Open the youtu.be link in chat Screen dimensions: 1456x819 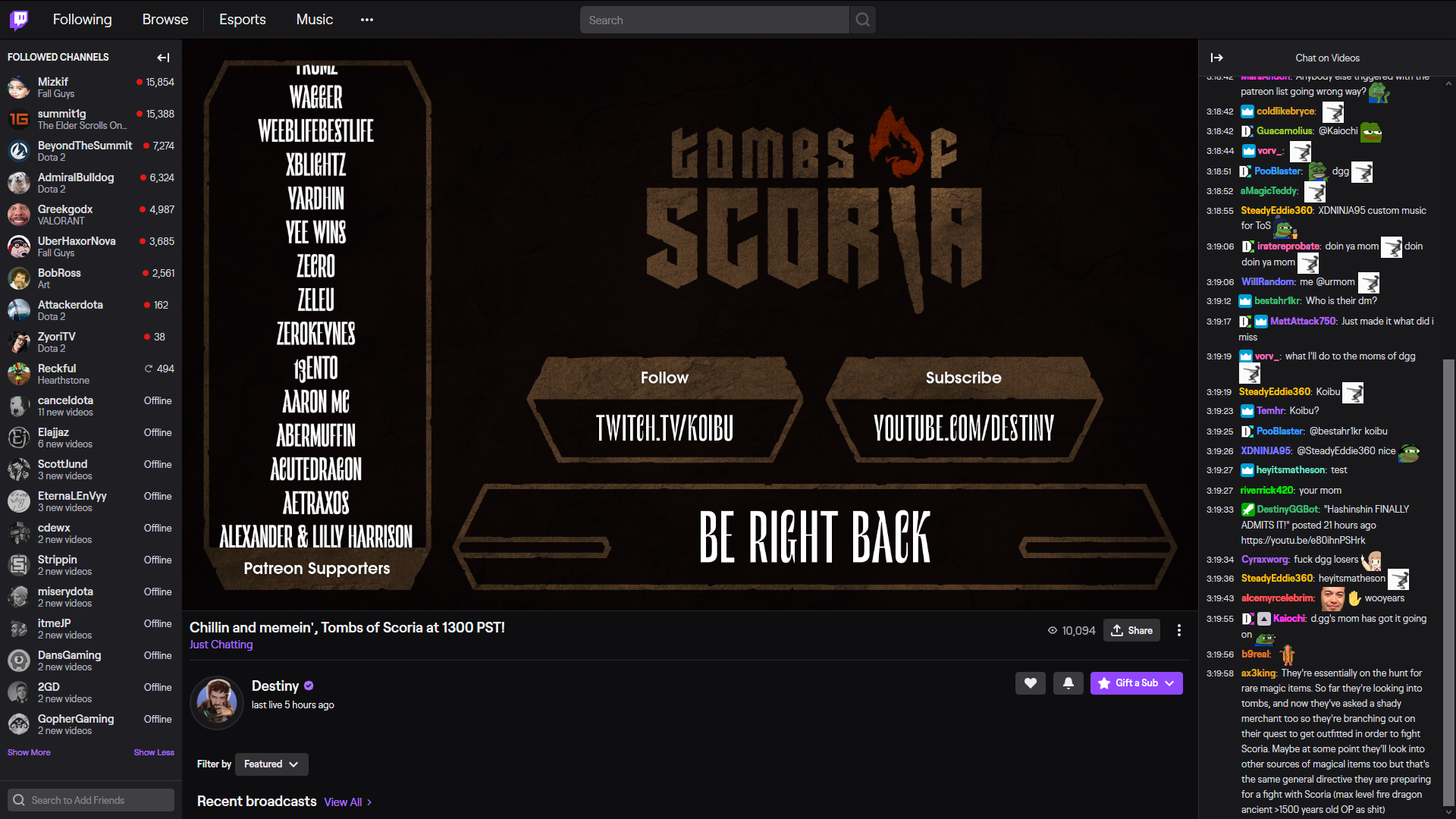pos(1303,541)
